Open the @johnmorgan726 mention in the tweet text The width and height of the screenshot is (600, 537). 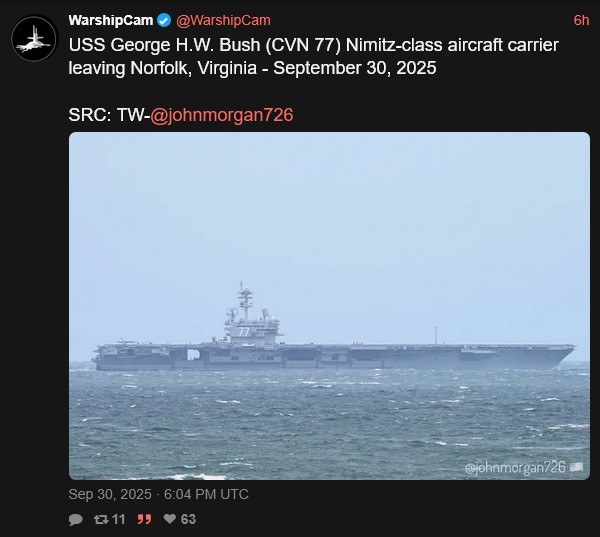coord(221,115)
